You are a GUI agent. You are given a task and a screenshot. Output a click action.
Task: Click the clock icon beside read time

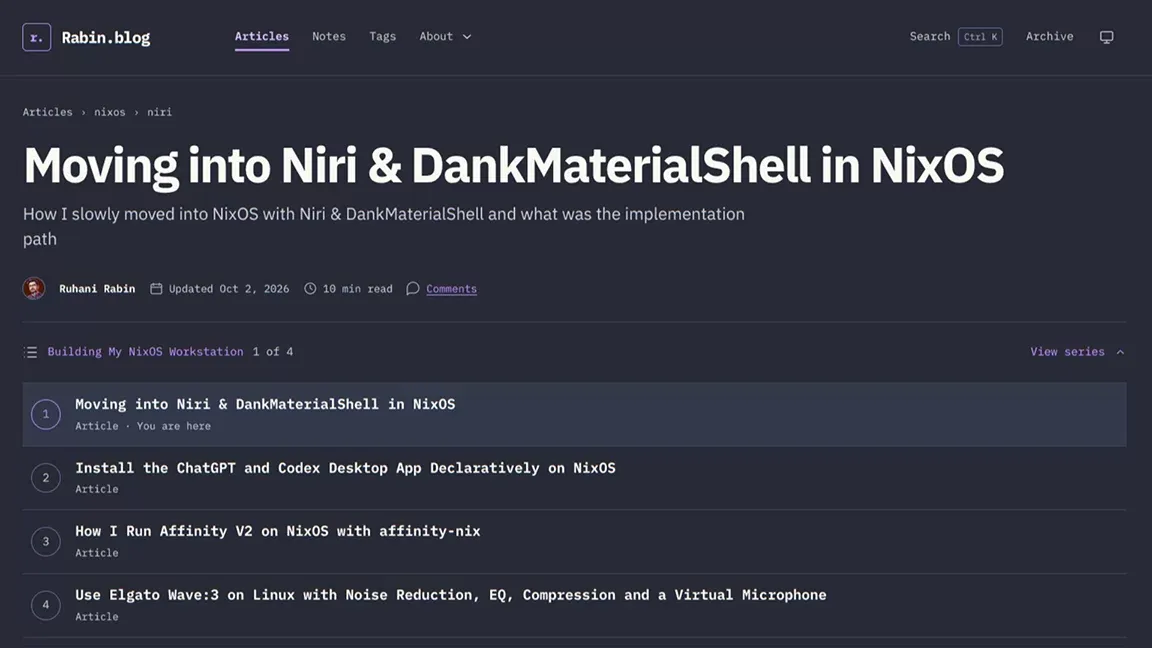point(310,289)
